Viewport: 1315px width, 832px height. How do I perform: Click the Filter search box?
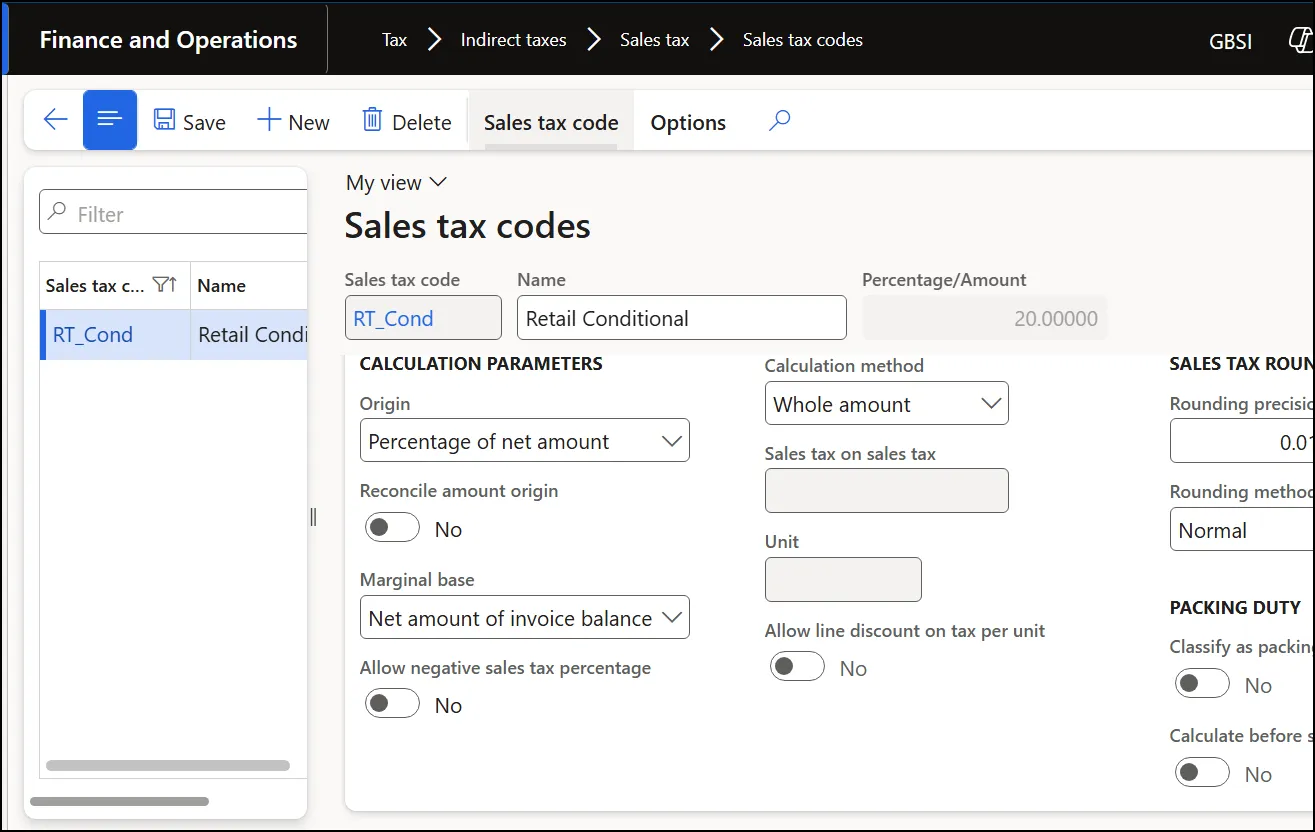pyautogui.click(x=174, y=213)
